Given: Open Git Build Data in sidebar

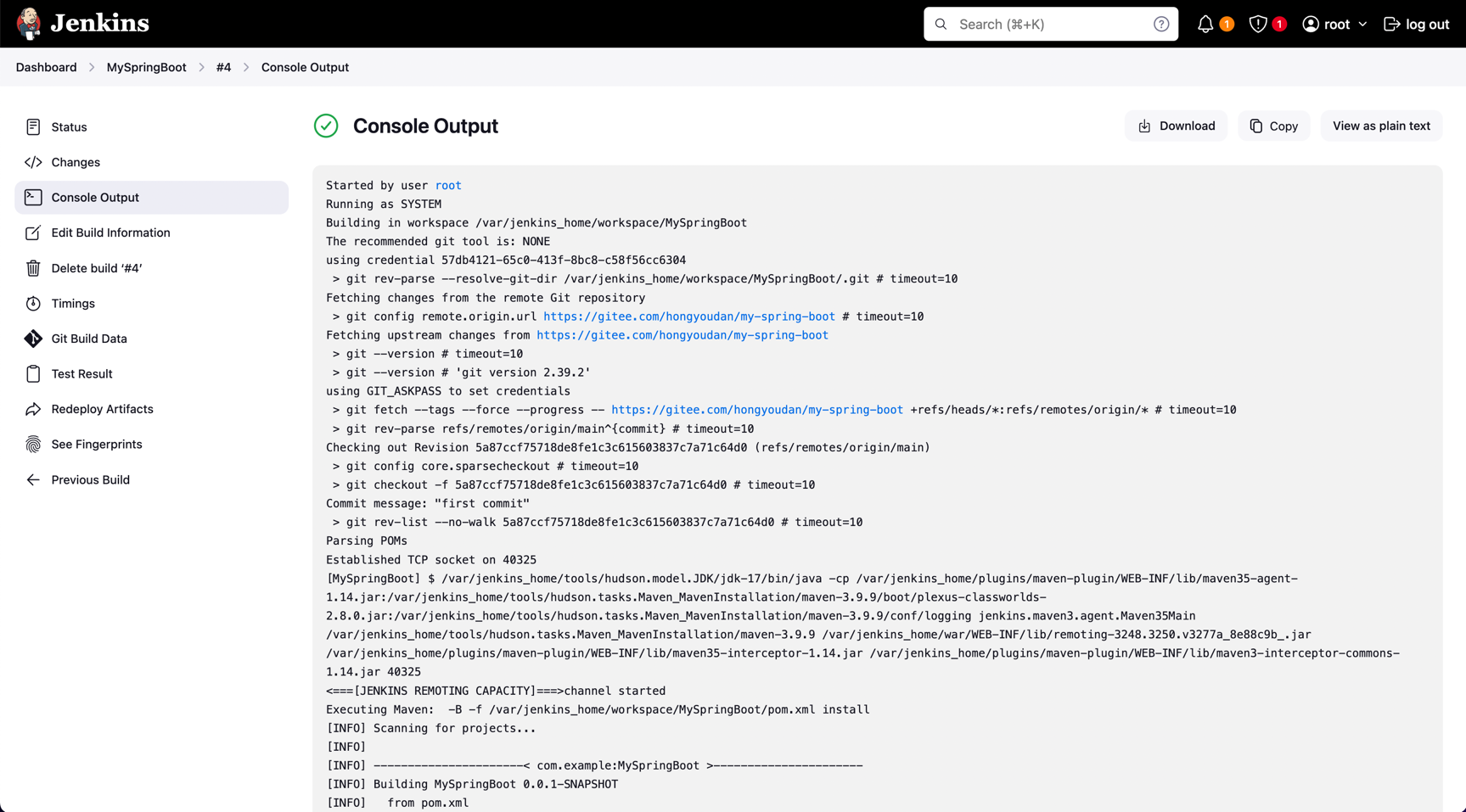Looking at the screenshot, I should (88, 339).
